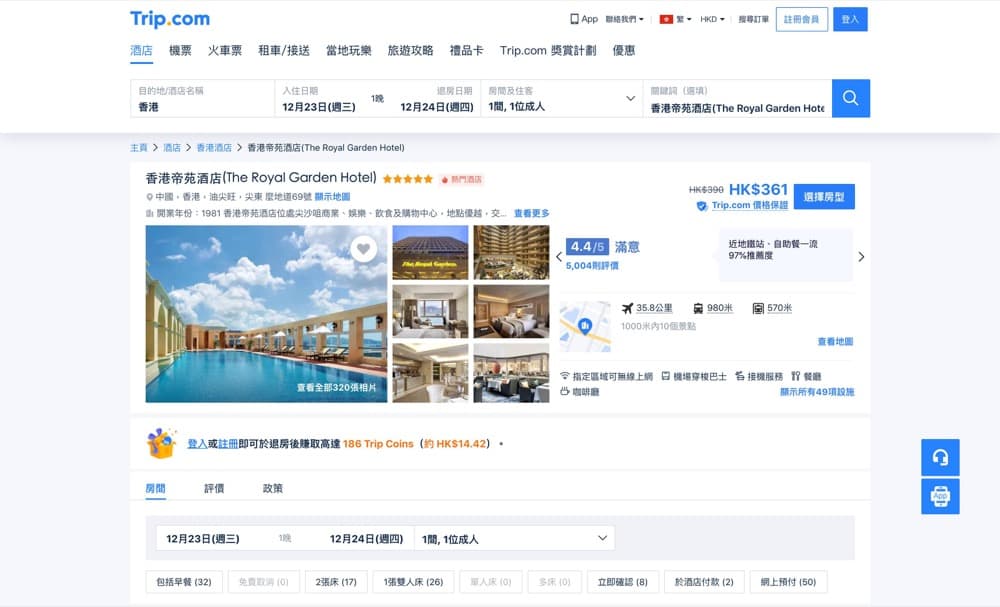Toggle the 2張床 (17) filter
This screenshot has width=1000, height=607.
click(336, 581)
